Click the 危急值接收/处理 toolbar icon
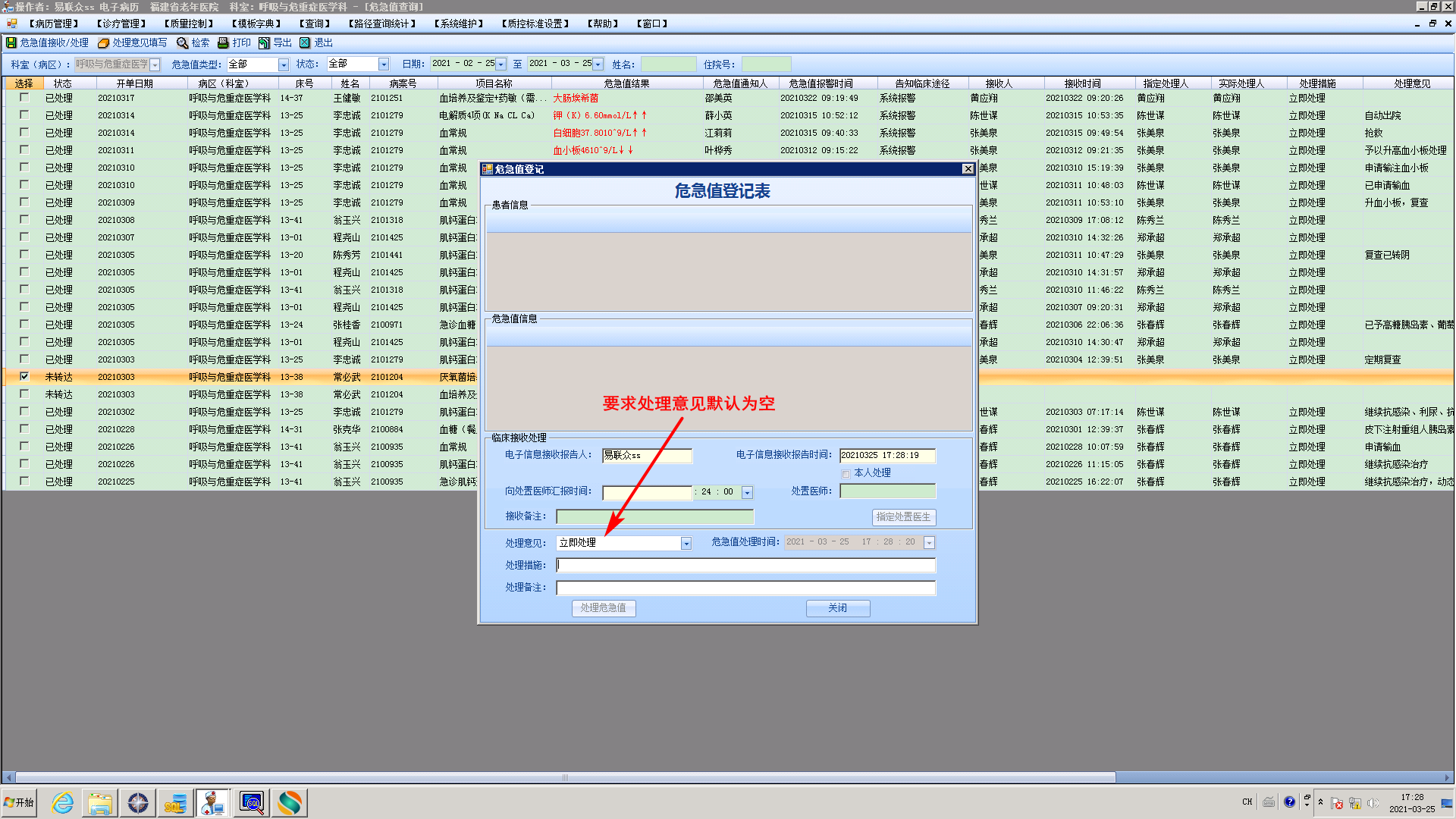 coord(11,43)
